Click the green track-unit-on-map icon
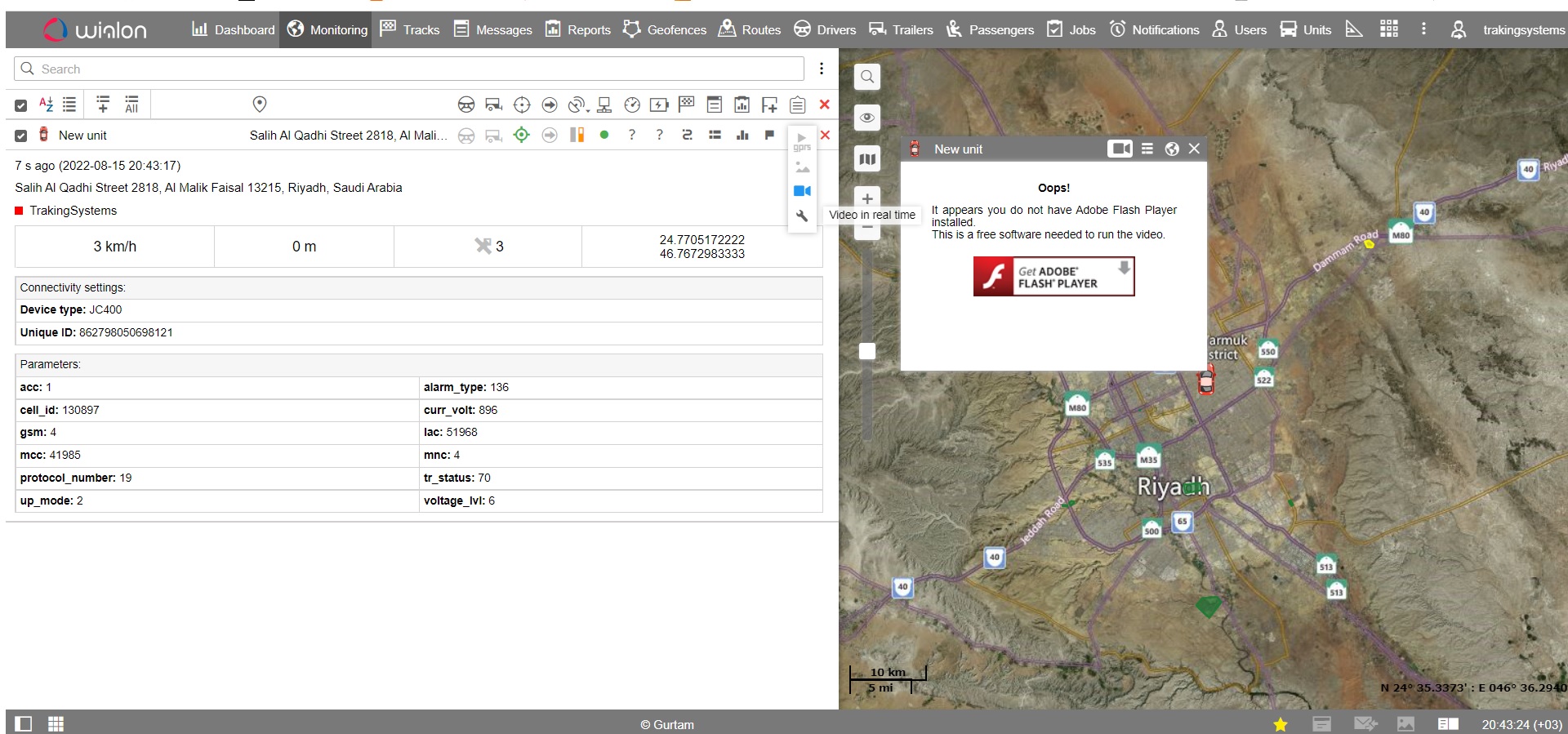 click(x=521, y=136)
